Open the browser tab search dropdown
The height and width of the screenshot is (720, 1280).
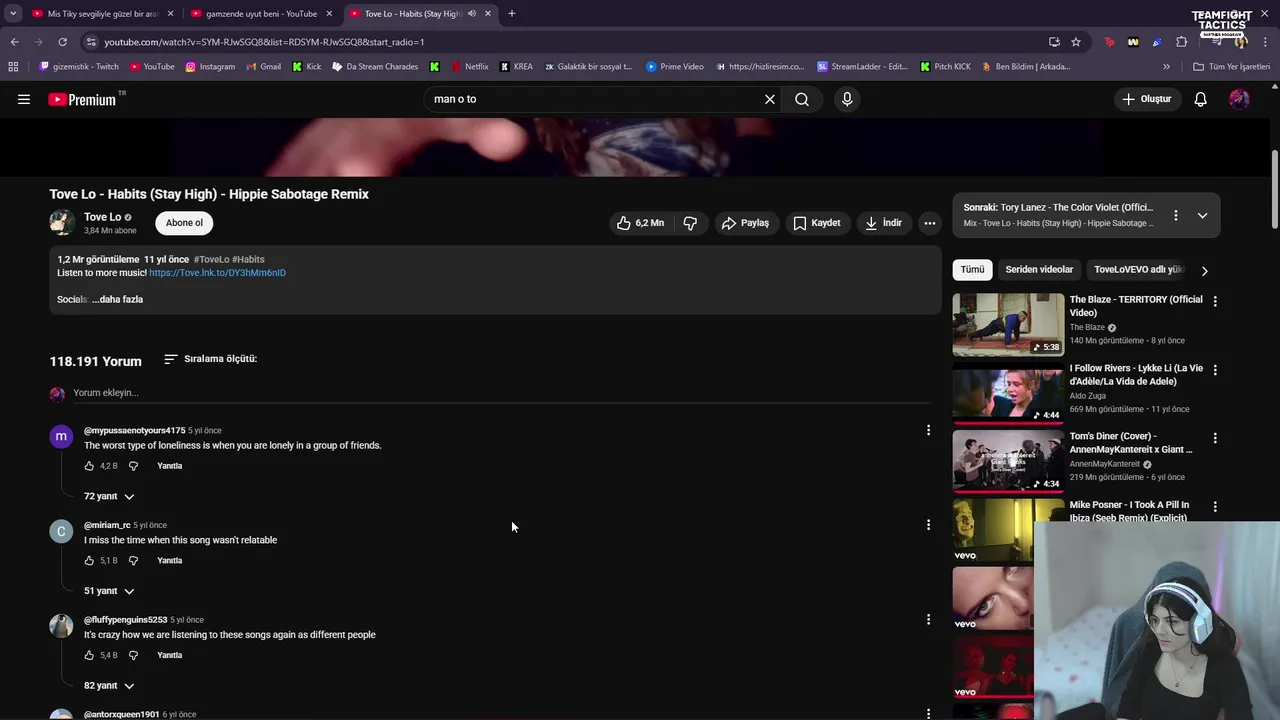pyautogui.click(x=13, y=14)
